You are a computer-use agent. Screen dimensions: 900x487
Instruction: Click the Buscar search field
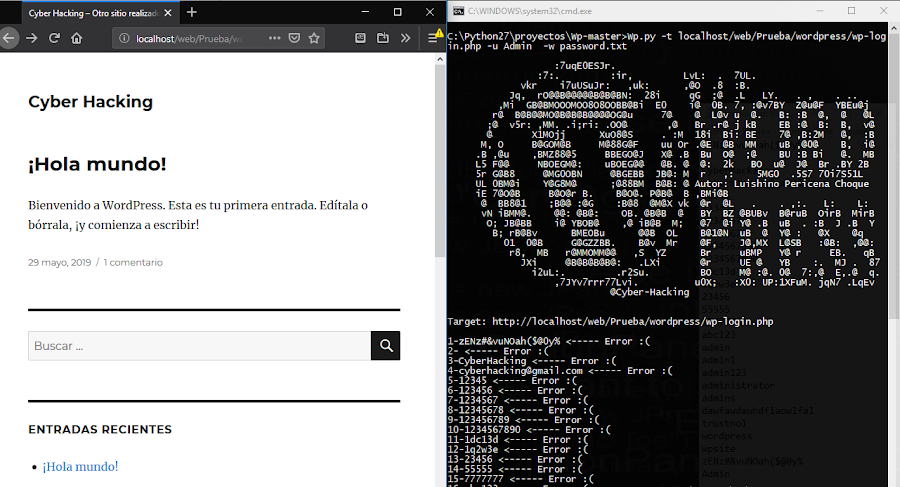click(x=199, y=346)
